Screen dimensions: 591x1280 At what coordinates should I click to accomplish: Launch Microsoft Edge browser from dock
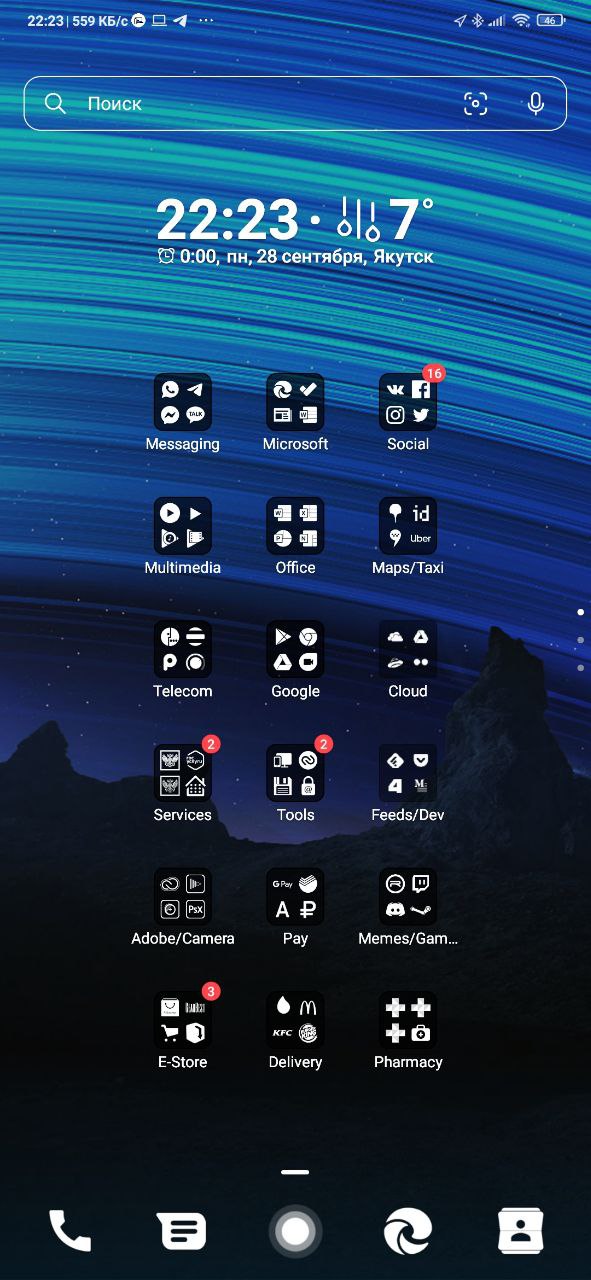point(408,1231)
